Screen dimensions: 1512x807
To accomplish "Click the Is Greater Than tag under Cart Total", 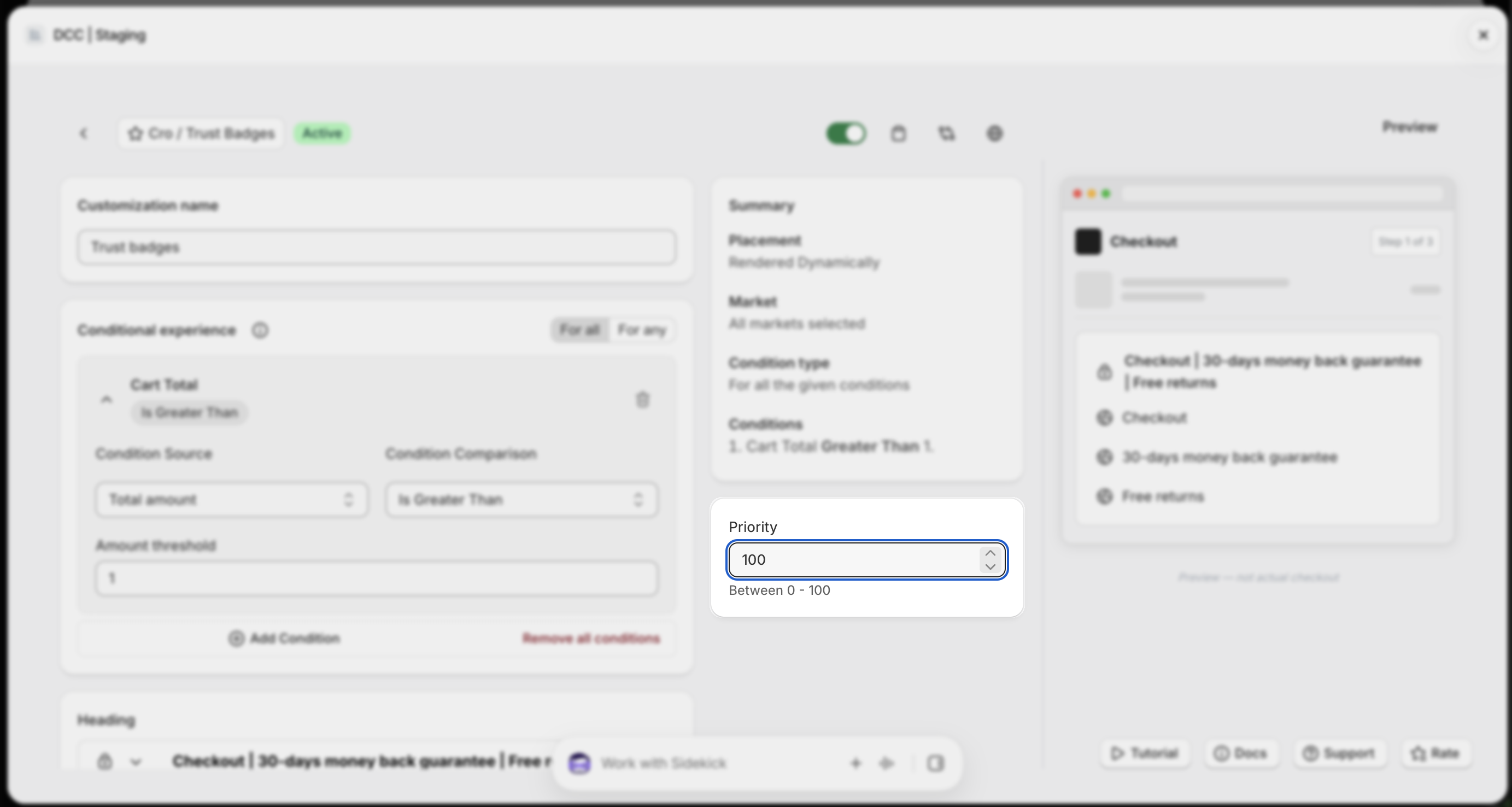I will point(189,413).
